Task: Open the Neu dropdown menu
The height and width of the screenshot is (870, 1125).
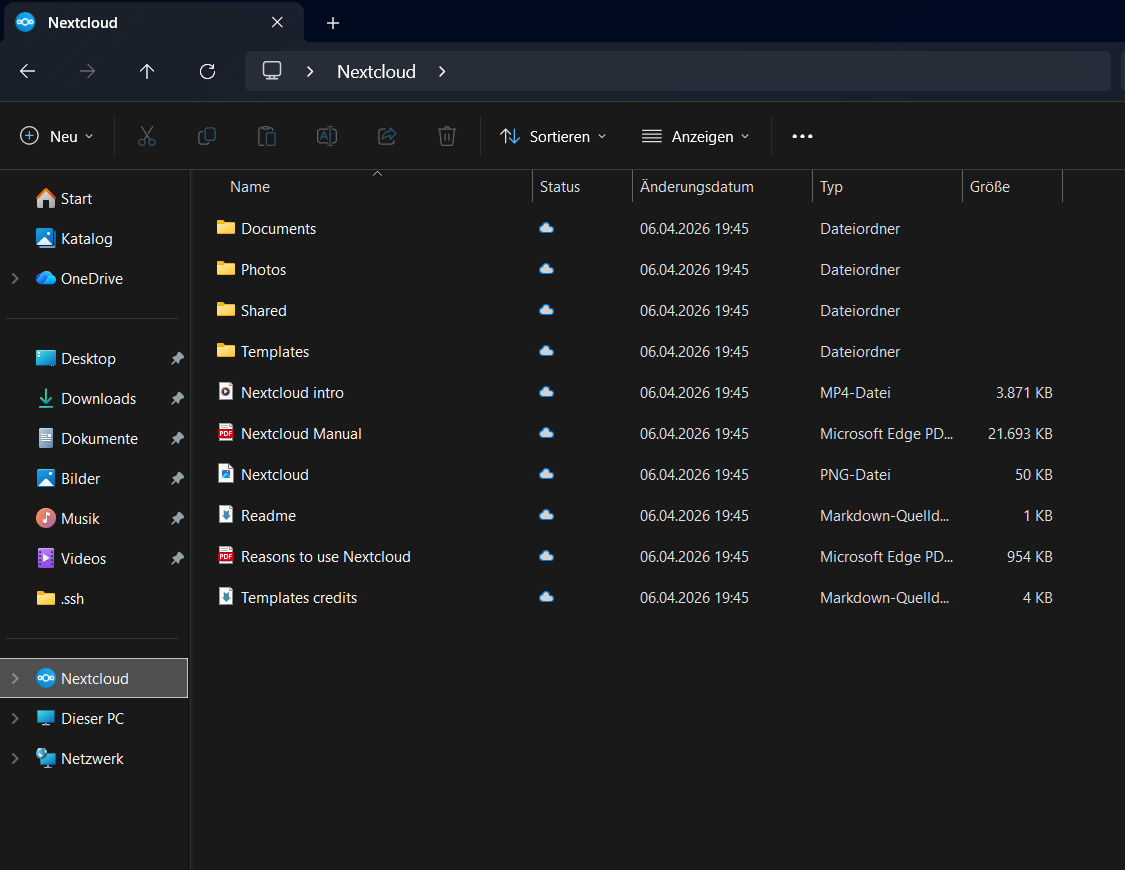Action: point(57,136)
